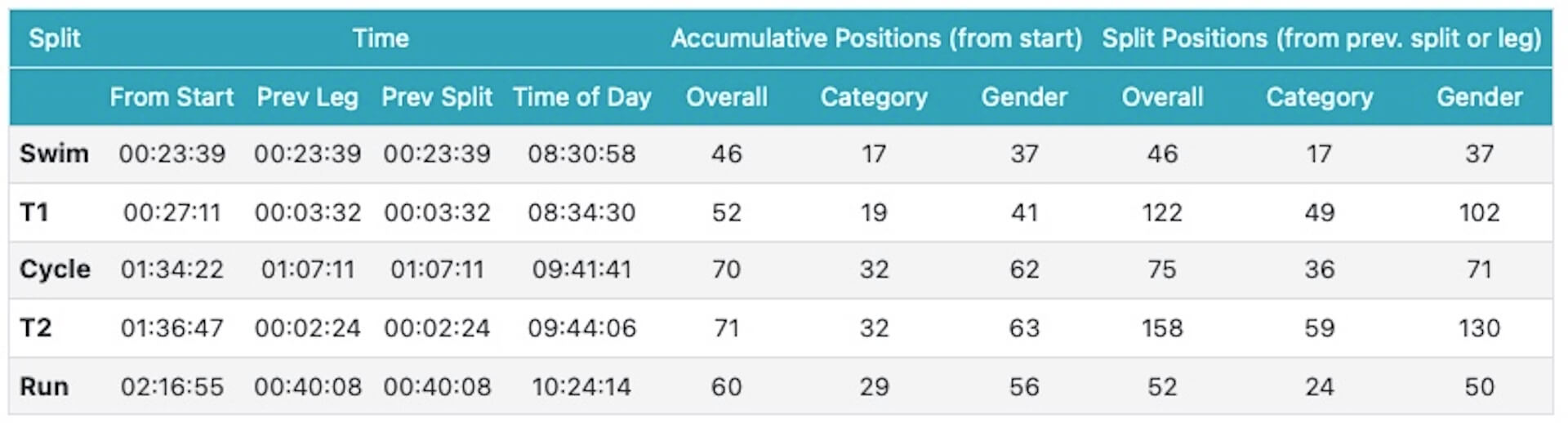Screen dimensions: 1568x423
Task: Click the Cycle from-start time 01:34:22
Action: pos(171,269)
